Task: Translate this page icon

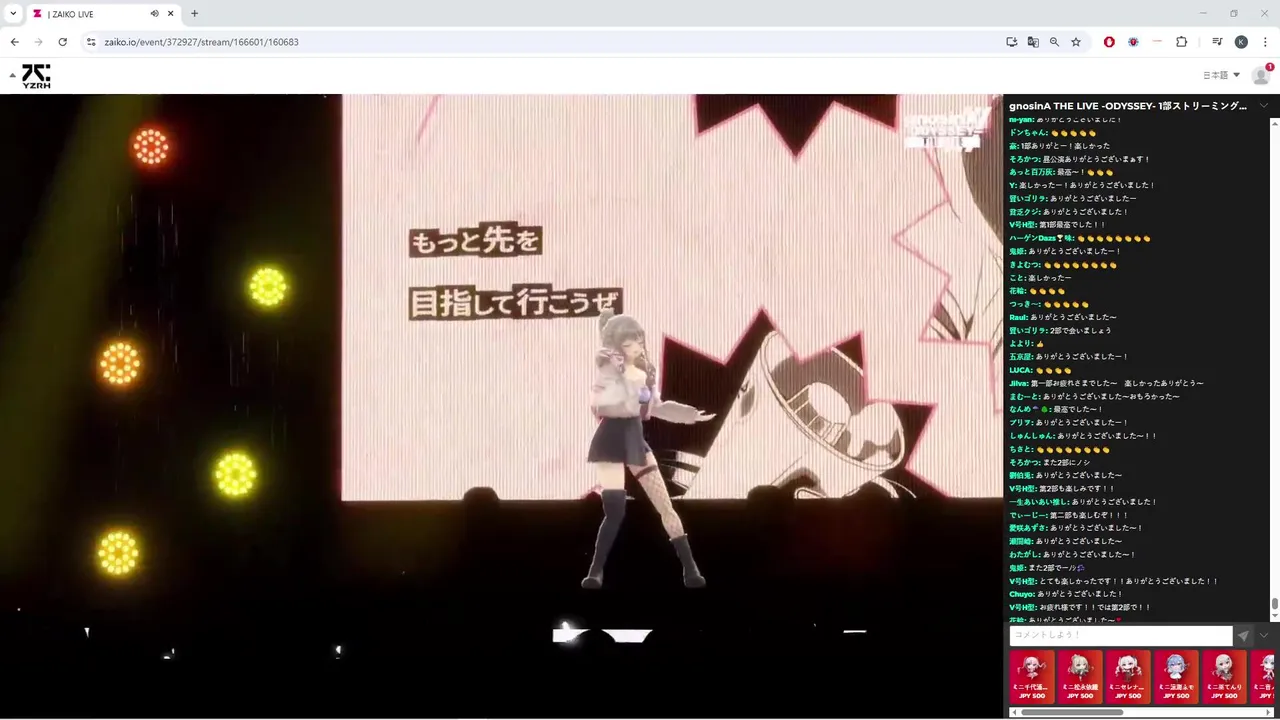Action: tap(1033, 42)
